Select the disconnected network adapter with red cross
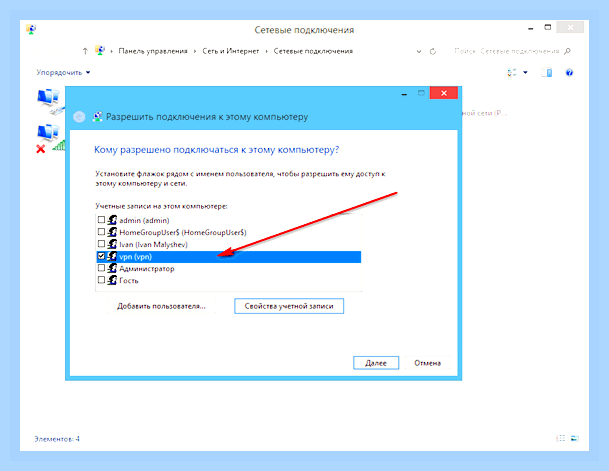The height and width of the screenshot is (471, 609). point(49,139)
